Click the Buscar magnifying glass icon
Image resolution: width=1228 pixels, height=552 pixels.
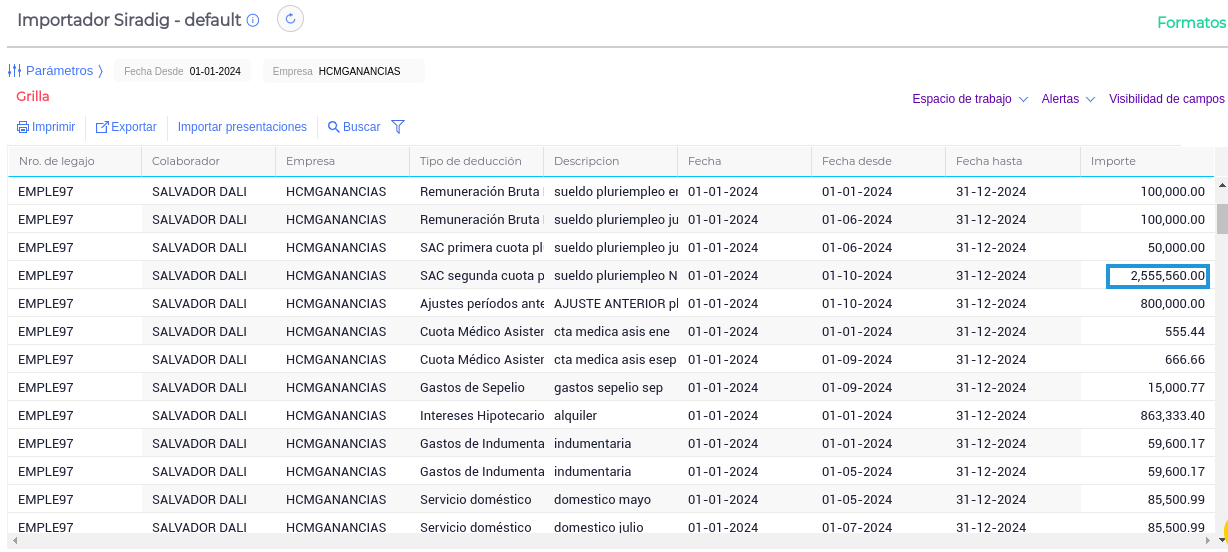334,128
